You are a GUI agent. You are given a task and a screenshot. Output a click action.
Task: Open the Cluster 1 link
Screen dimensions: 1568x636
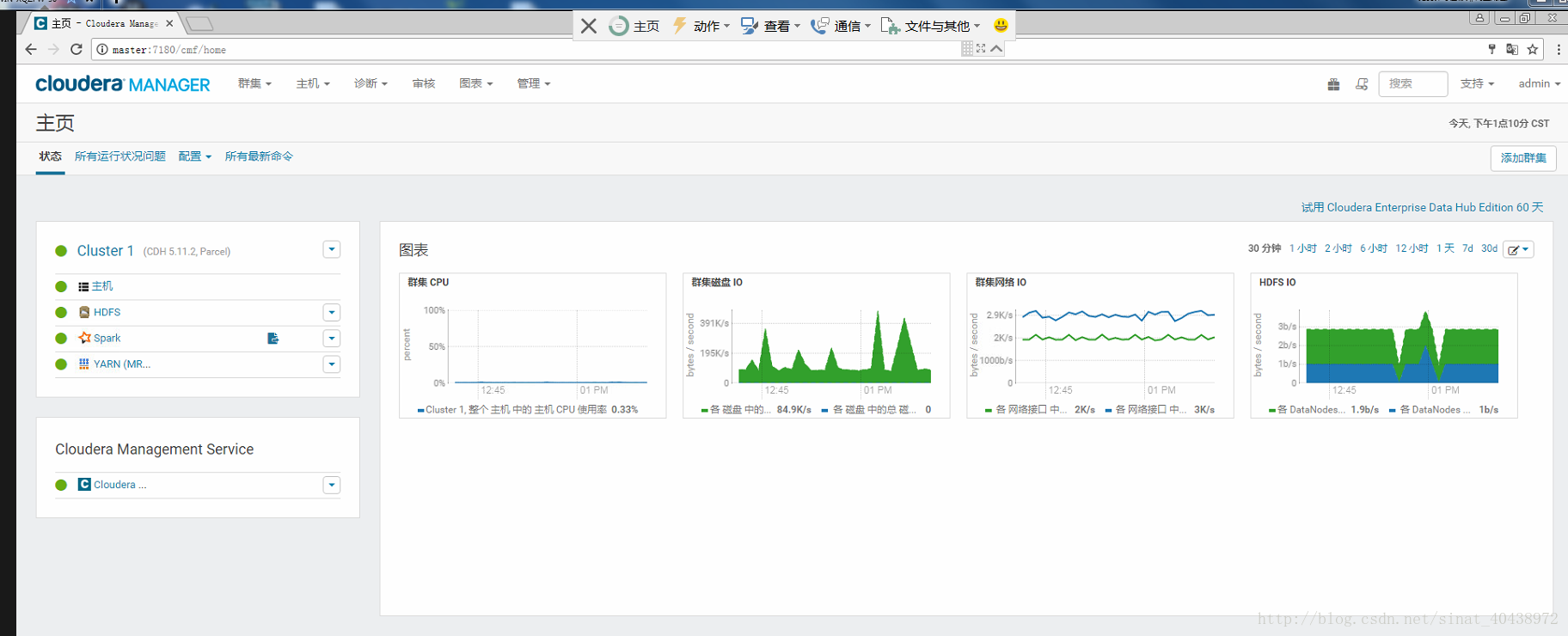coord(105,251)
